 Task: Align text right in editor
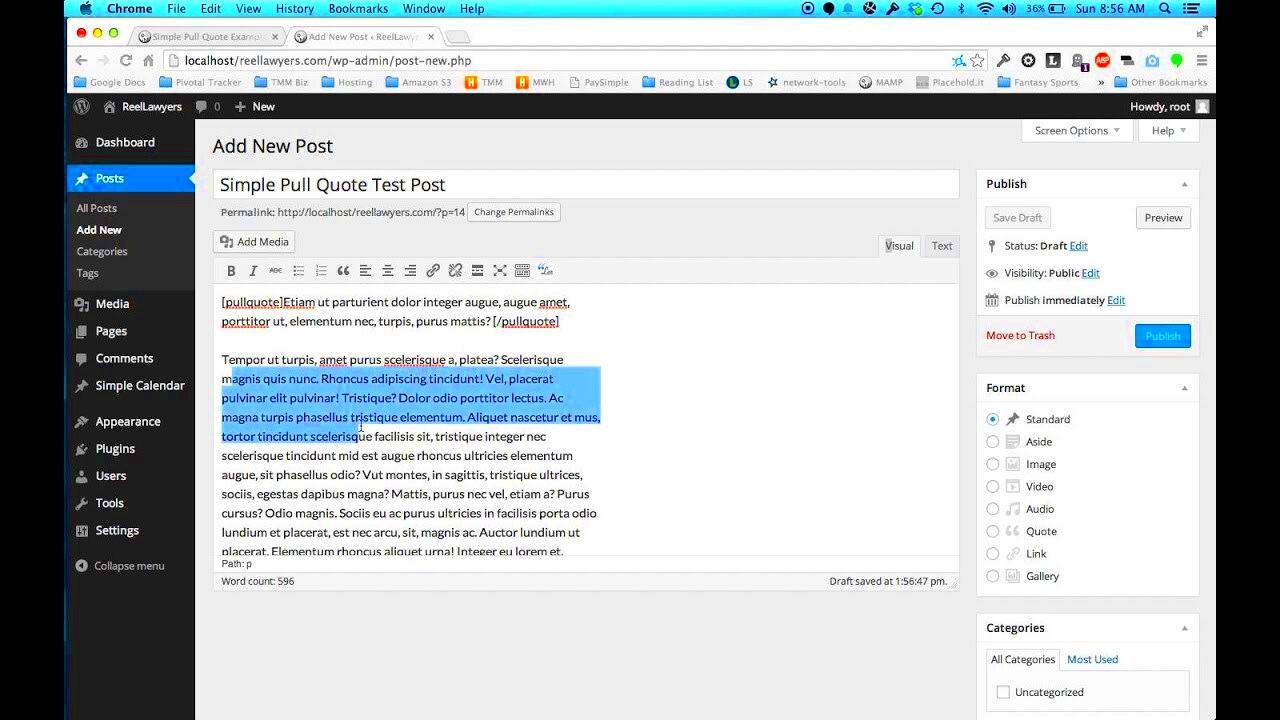[410, 271]
